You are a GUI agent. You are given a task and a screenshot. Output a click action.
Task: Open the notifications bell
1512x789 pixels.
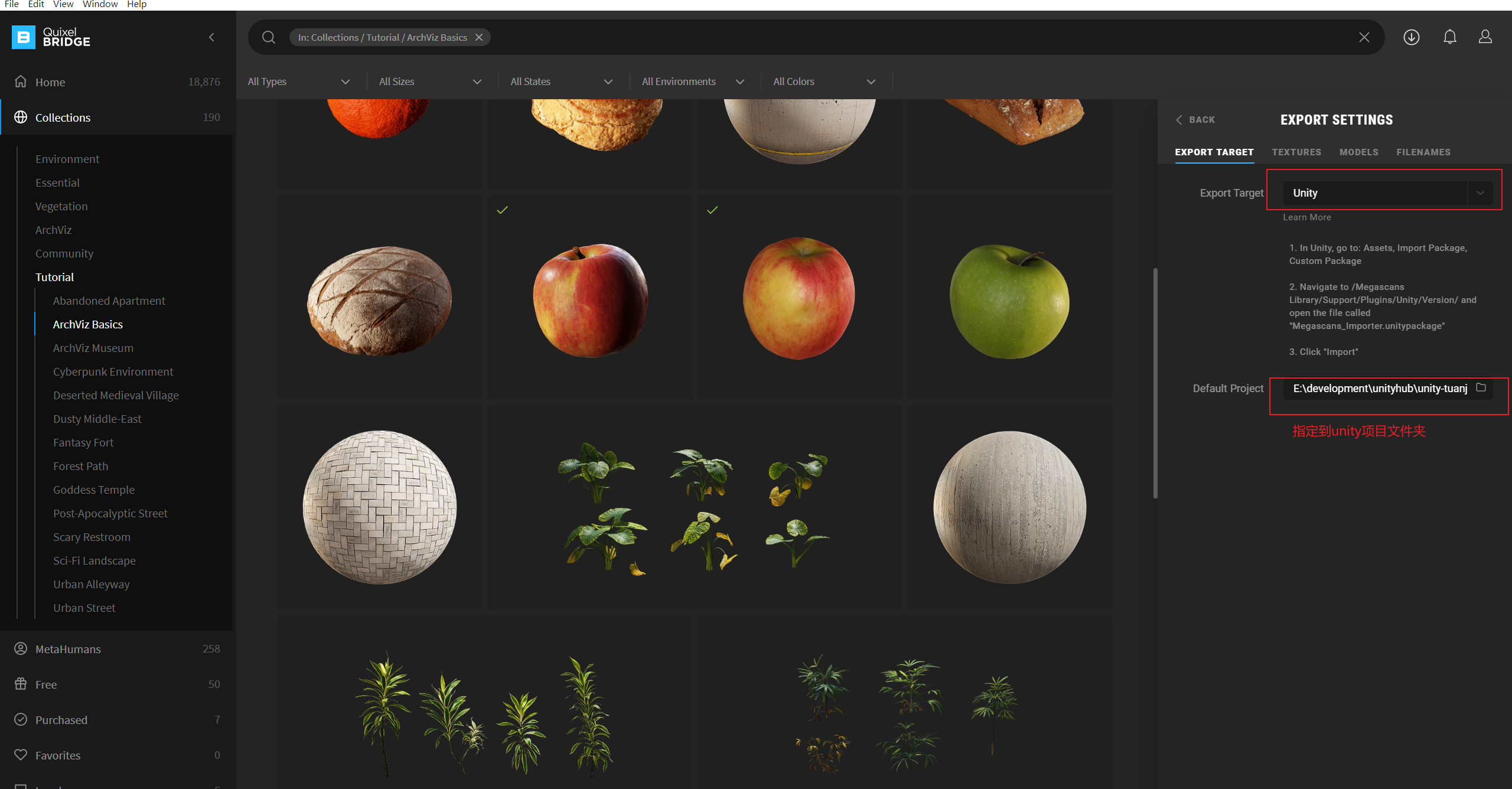coord(1449,37)
